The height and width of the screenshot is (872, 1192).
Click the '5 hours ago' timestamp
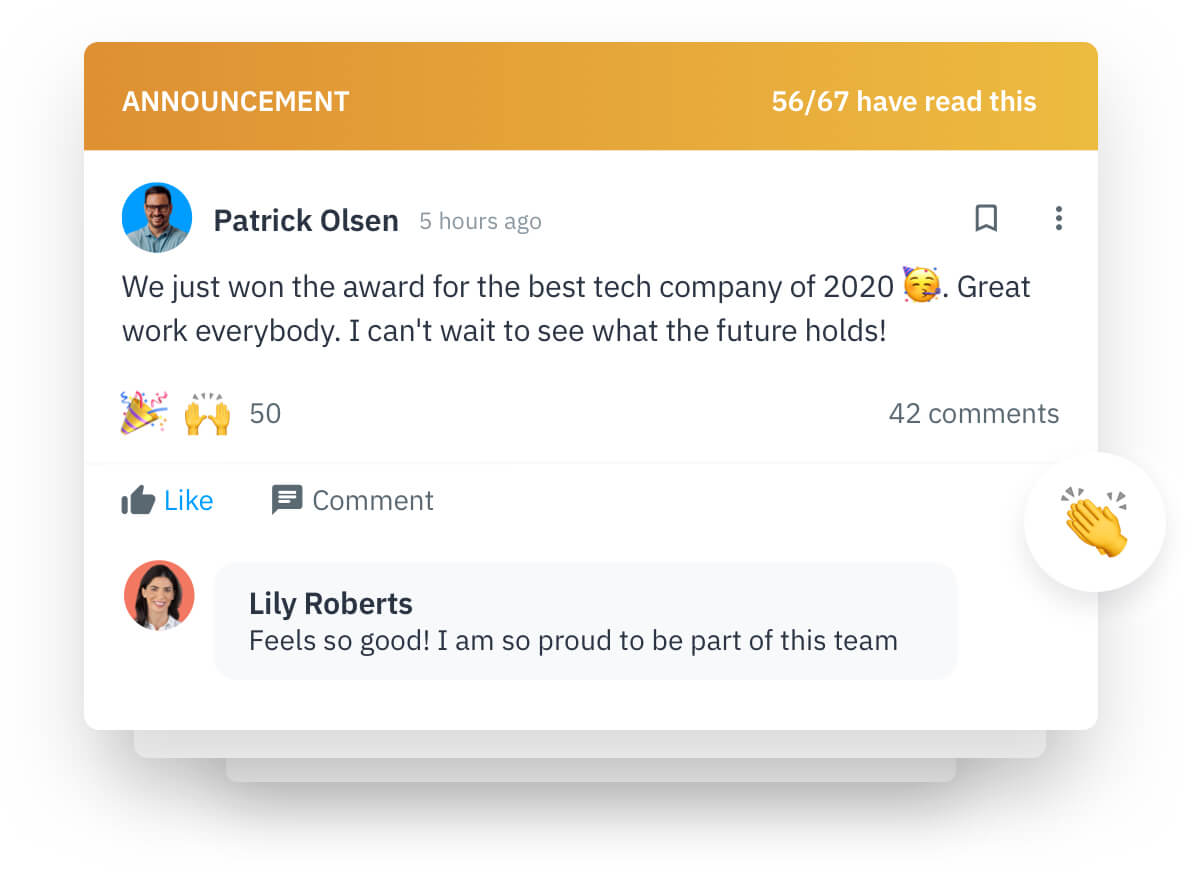click(x=480, y=221)
